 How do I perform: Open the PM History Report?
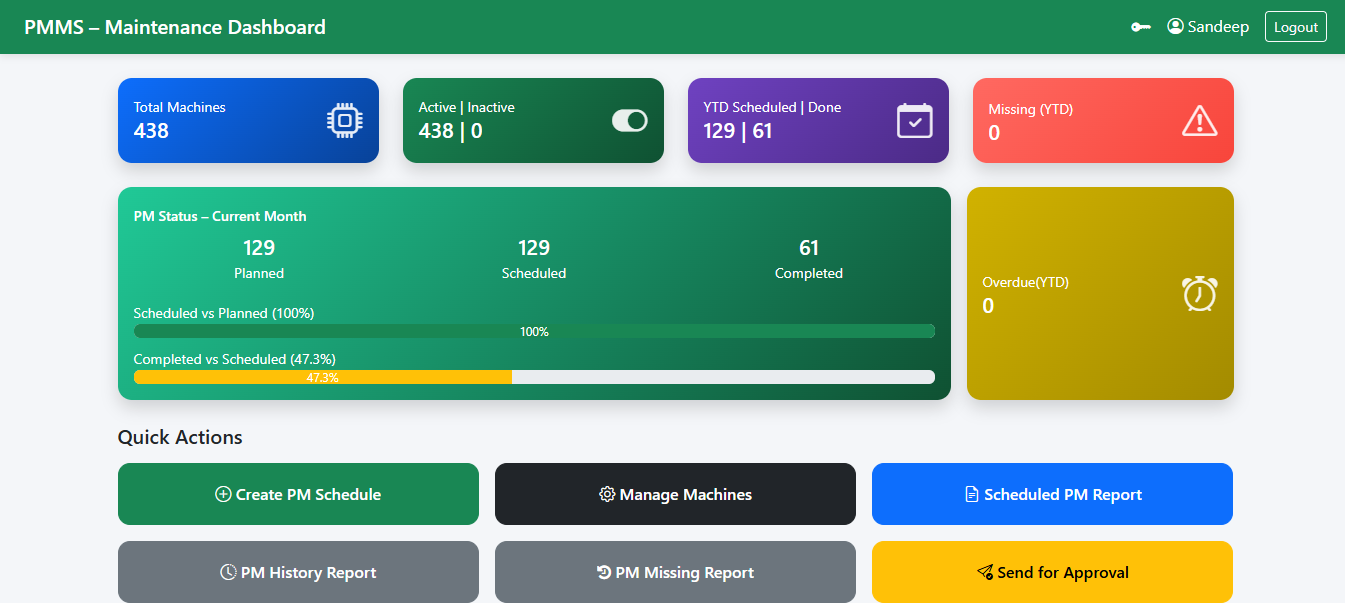click(298, 572)
